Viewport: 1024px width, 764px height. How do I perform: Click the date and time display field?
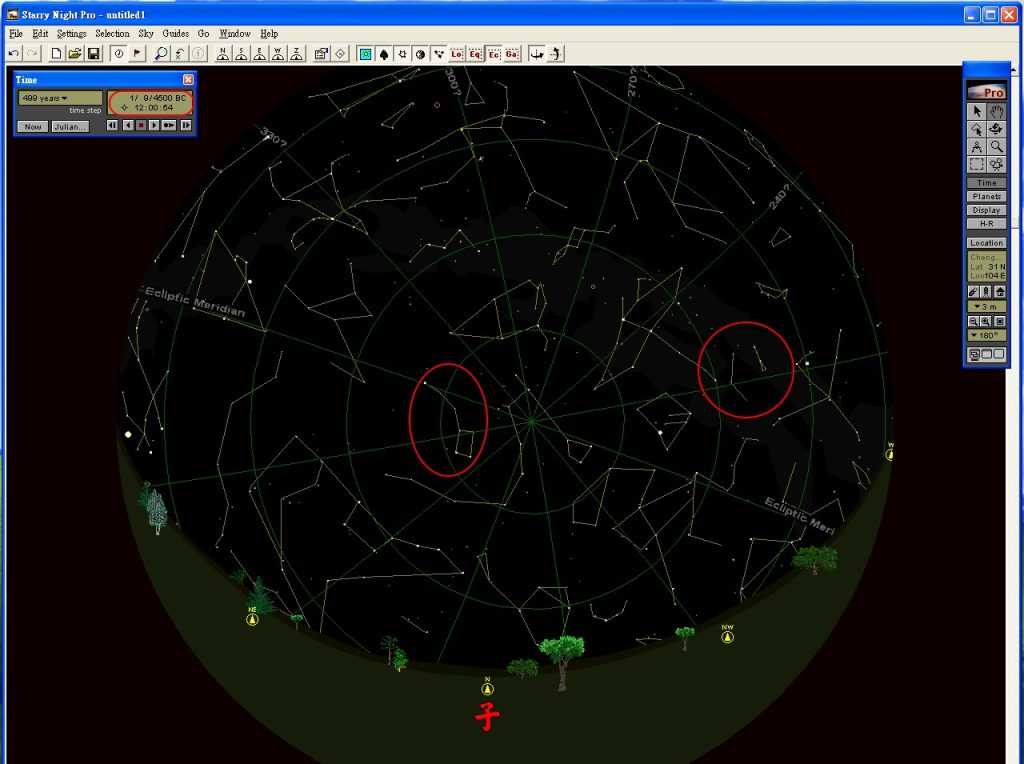click(x=150, y=102)
